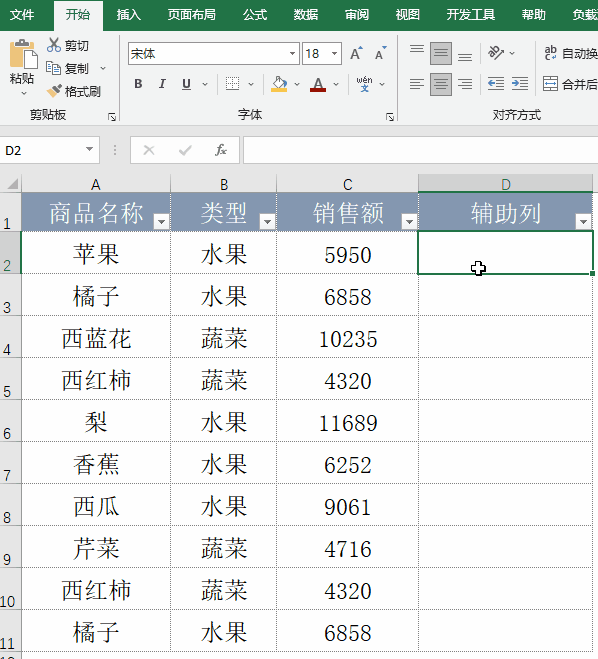Decrease font size with small A

point(380,53)
